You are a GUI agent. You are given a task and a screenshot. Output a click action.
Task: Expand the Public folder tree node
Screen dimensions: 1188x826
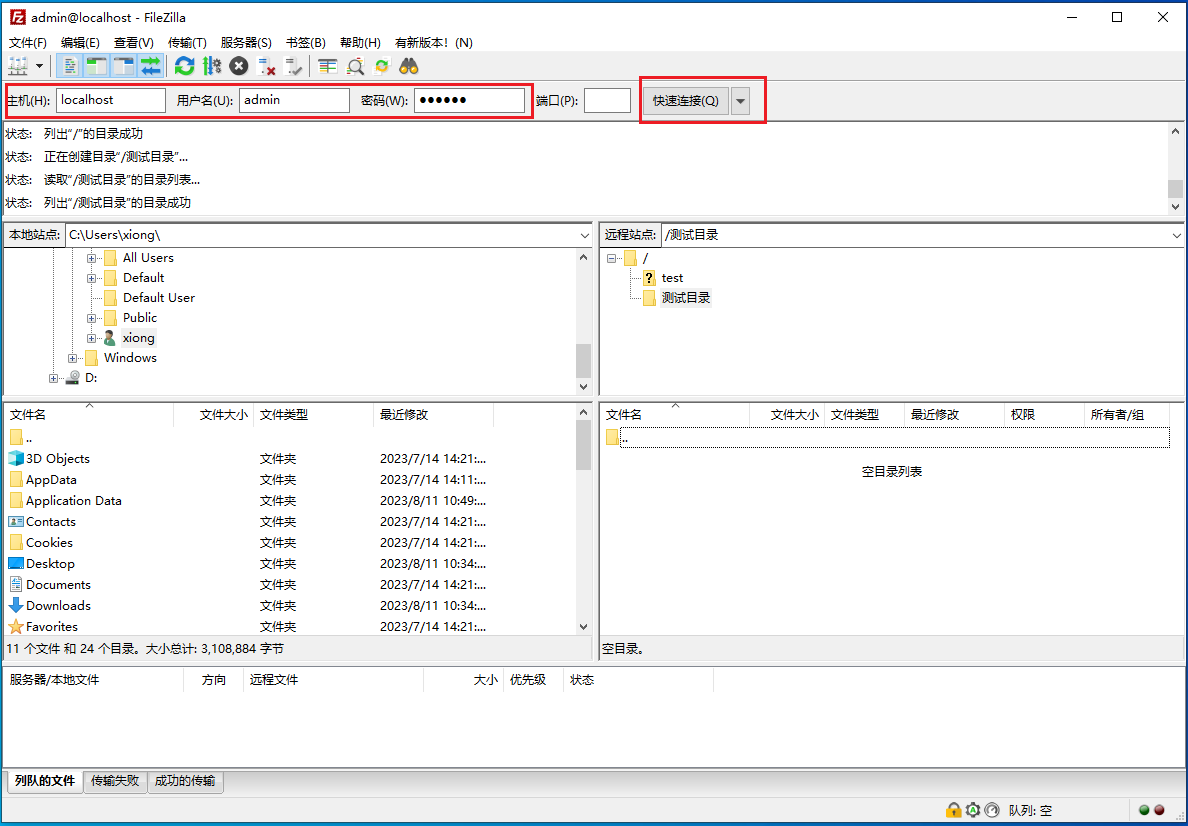click(91, 318)
